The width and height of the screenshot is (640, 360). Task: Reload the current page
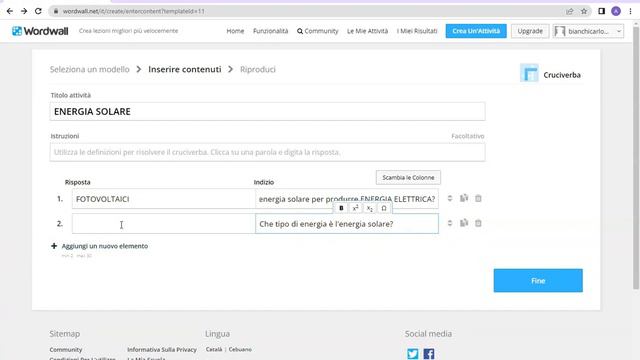click(x=38, y=11)
